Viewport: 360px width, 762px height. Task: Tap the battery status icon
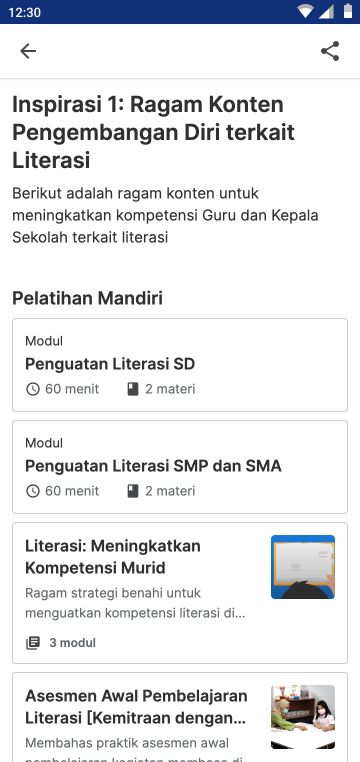pos(348,12)
